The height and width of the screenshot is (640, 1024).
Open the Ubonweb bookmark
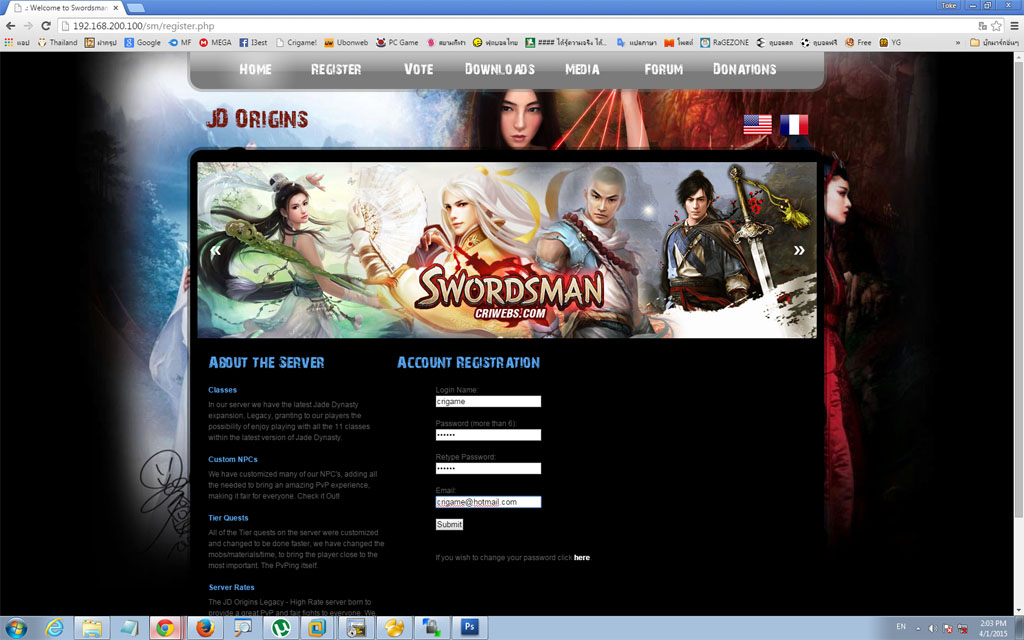[347, 42]
